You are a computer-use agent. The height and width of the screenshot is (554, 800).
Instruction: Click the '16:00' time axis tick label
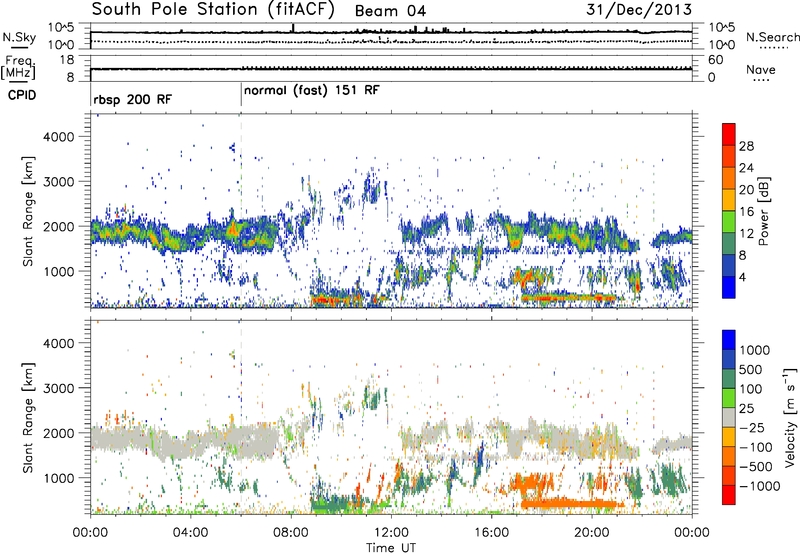click(x=491, y=533)
